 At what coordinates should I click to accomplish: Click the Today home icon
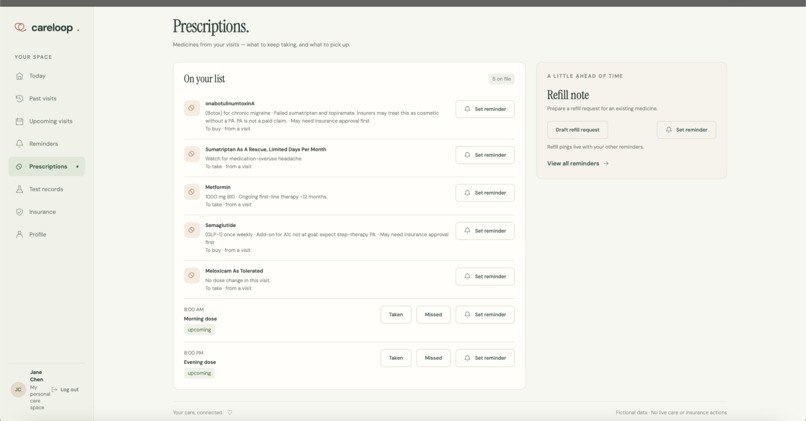point(20,76)
